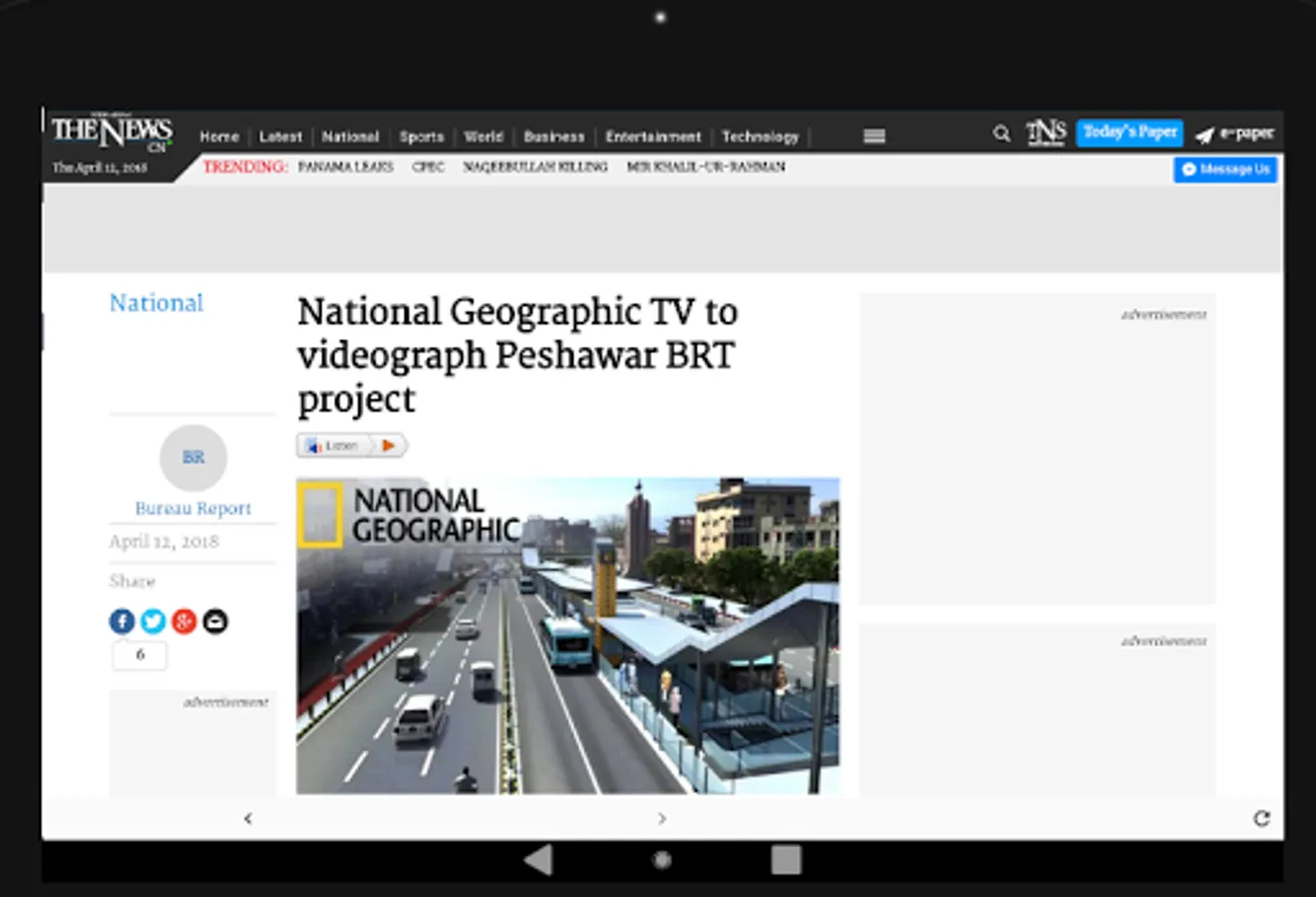The image size is (1316, 897).
Task: Open the TNS logo link
Action: tap(1046, 133)
